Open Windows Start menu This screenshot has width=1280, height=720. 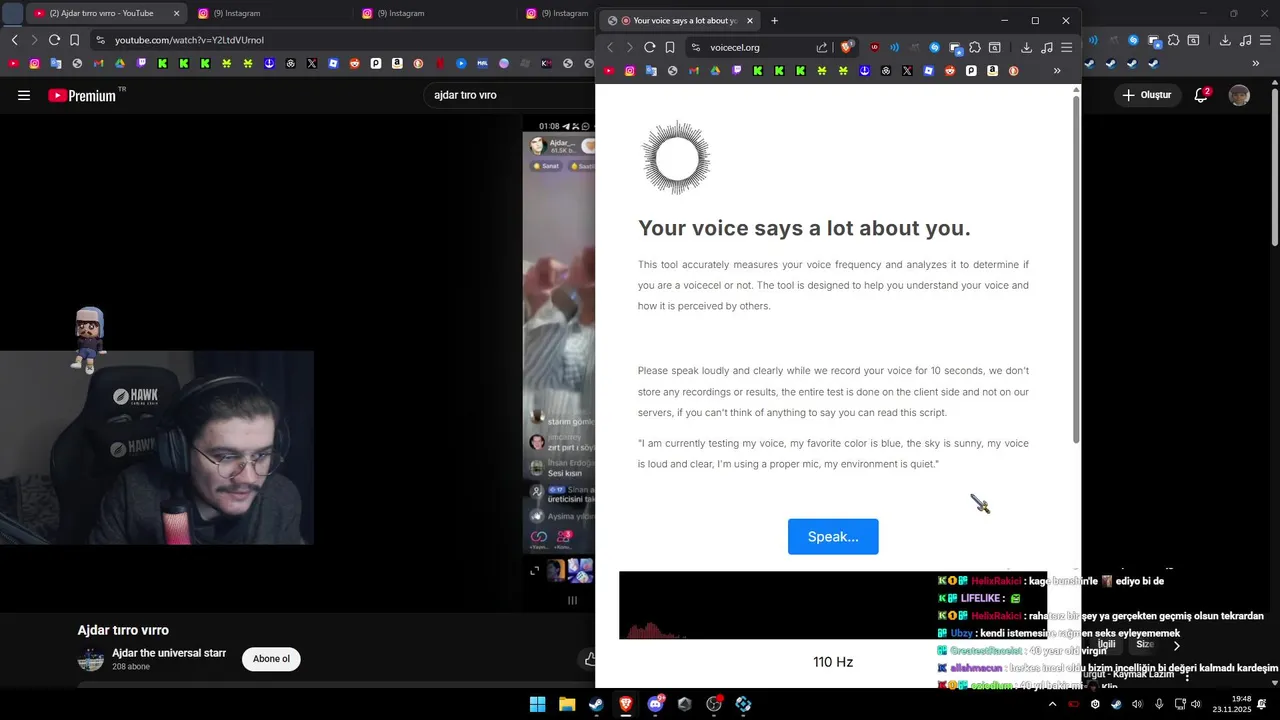[x=538, y=704]
